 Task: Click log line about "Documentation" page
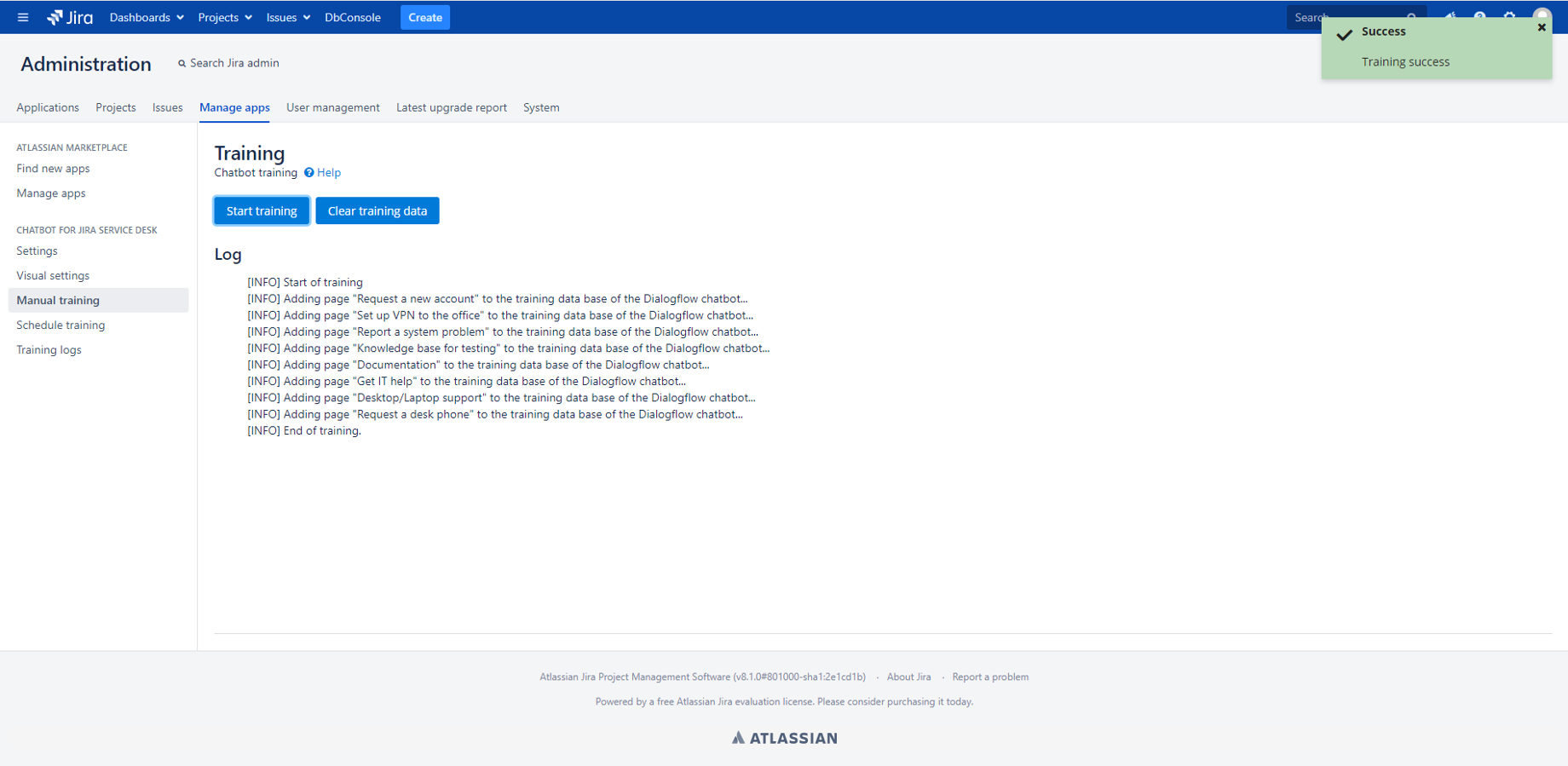pos(478,365)
